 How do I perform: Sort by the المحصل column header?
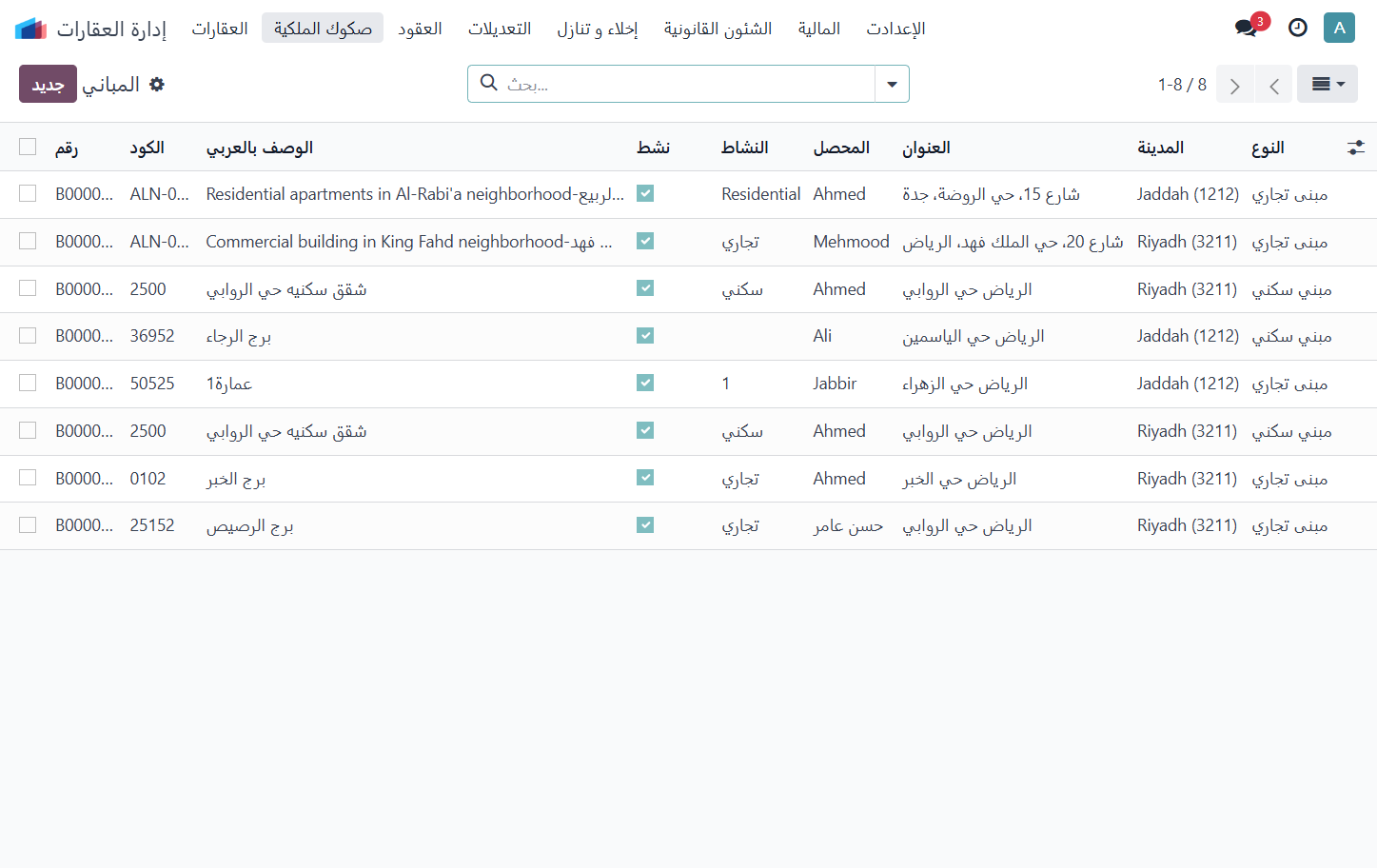pos(841,148)
